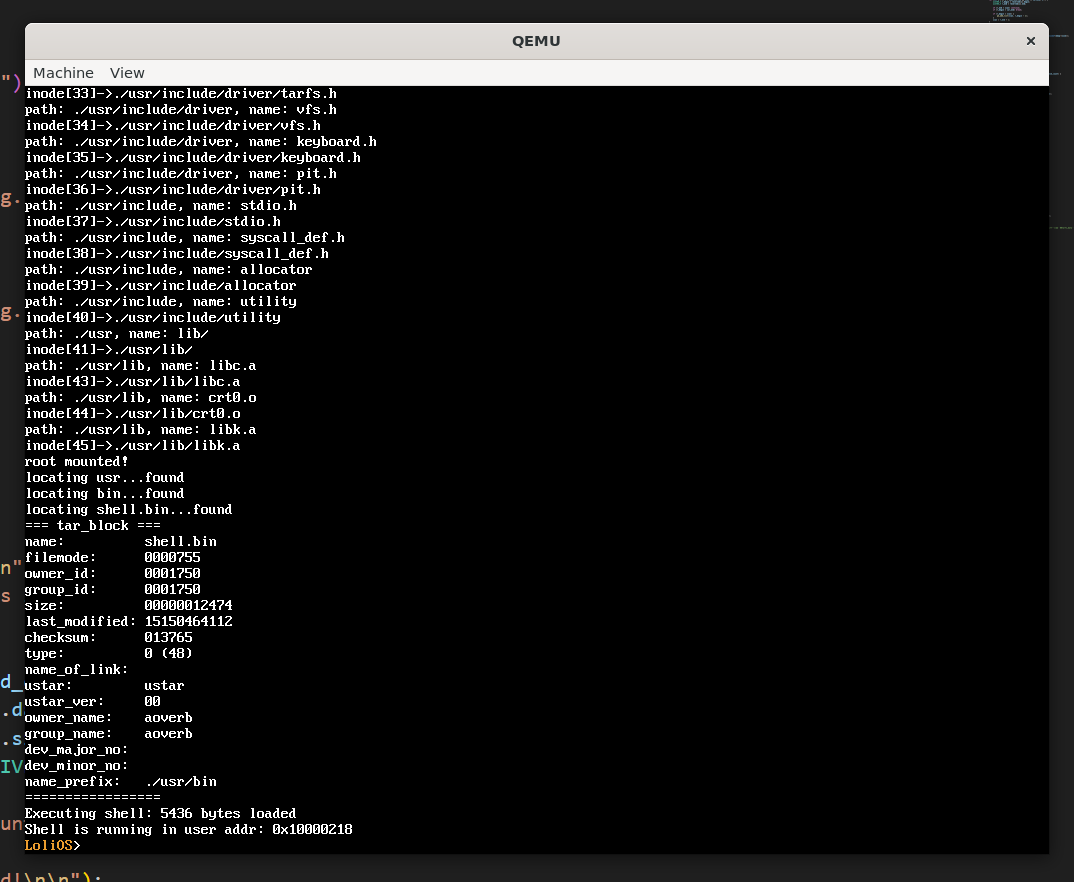Click the "root mounted!" line
Viewport: 1074px width, 882px height.
(x=76, y=461)
